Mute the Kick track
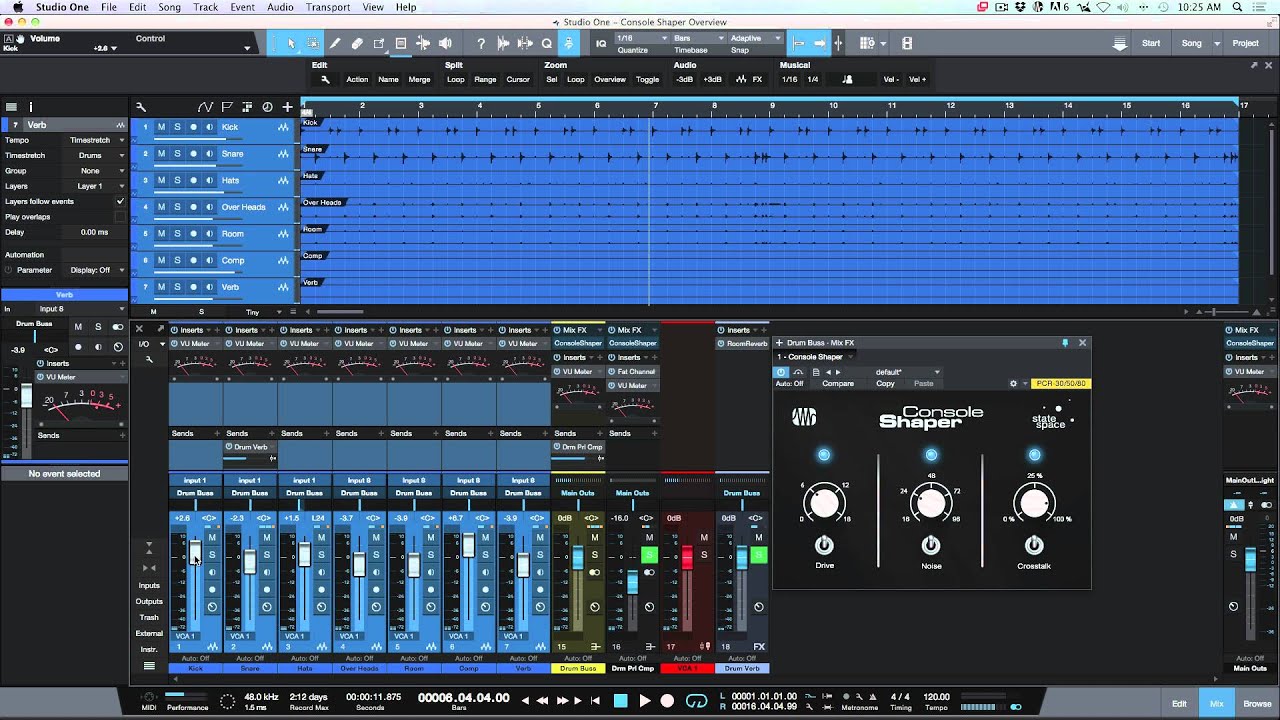This screenshot has width=1280, height=720. coord(161,127)
